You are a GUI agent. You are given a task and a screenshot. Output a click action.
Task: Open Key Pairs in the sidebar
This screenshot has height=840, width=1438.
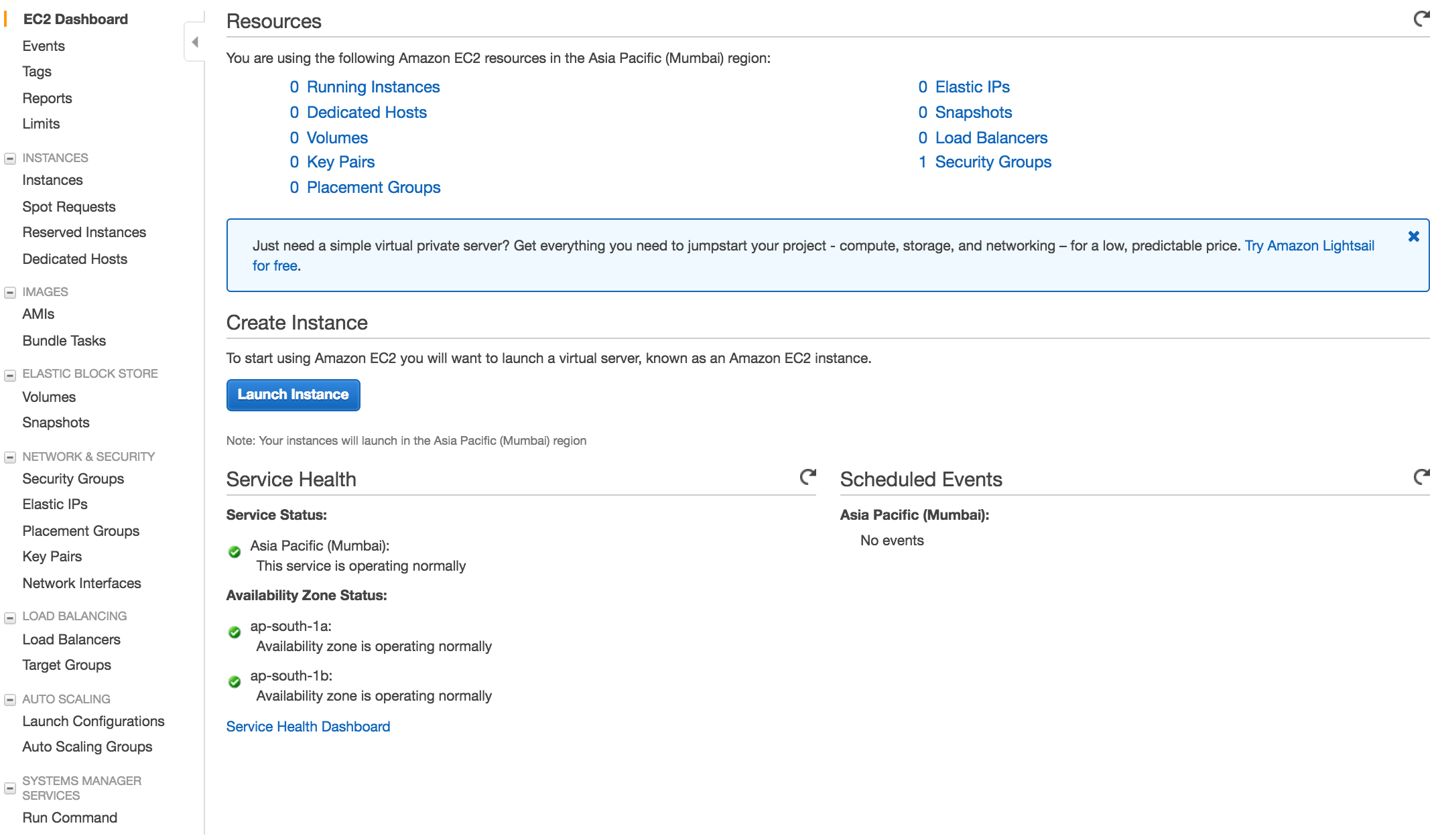pyautogui.click(x=52, y=557)
